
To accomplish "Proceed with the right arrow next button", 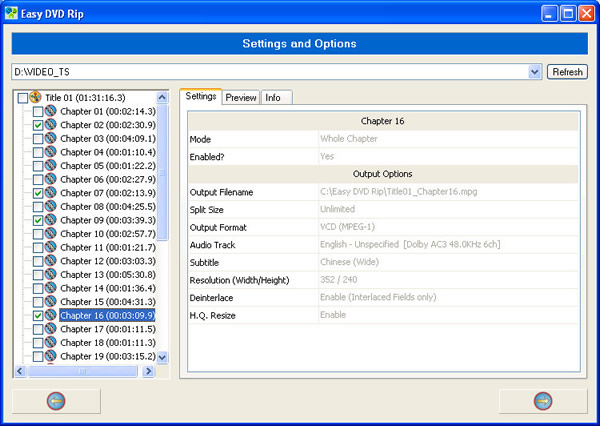I will (543, 401).
